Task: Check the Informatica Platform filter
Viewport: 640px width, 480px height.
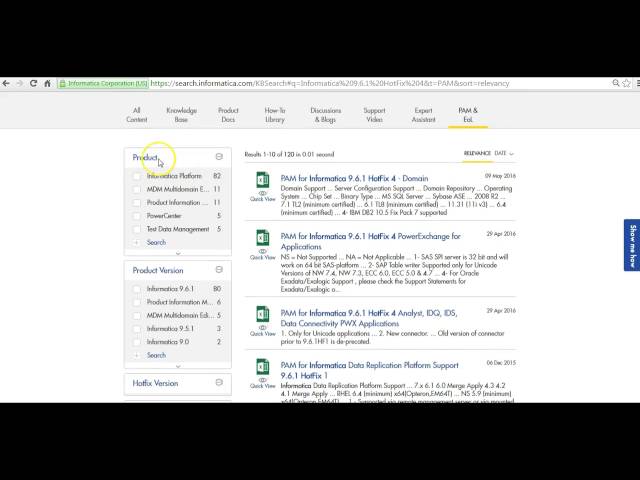Action: coord(137,176)
